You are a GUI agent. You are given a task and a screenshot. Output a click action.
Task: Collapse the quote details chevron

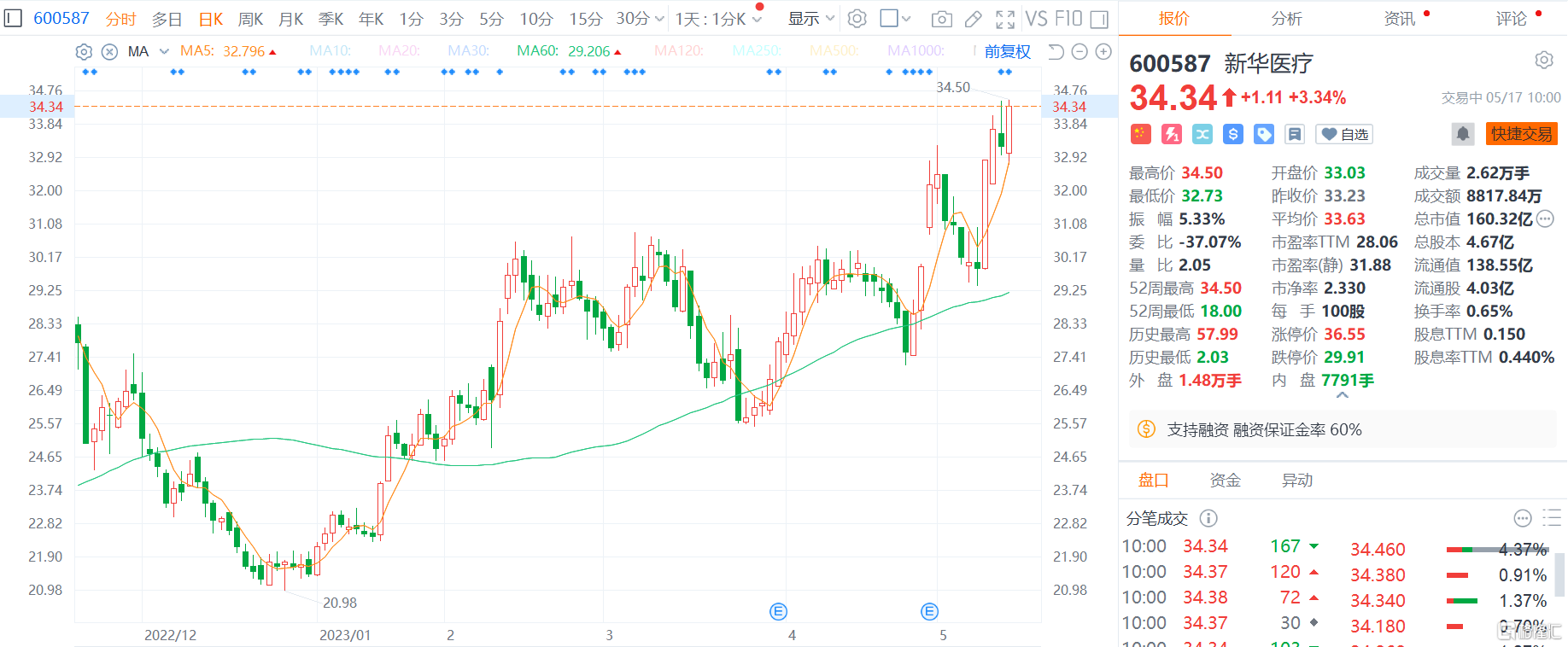pos(1343,395)
